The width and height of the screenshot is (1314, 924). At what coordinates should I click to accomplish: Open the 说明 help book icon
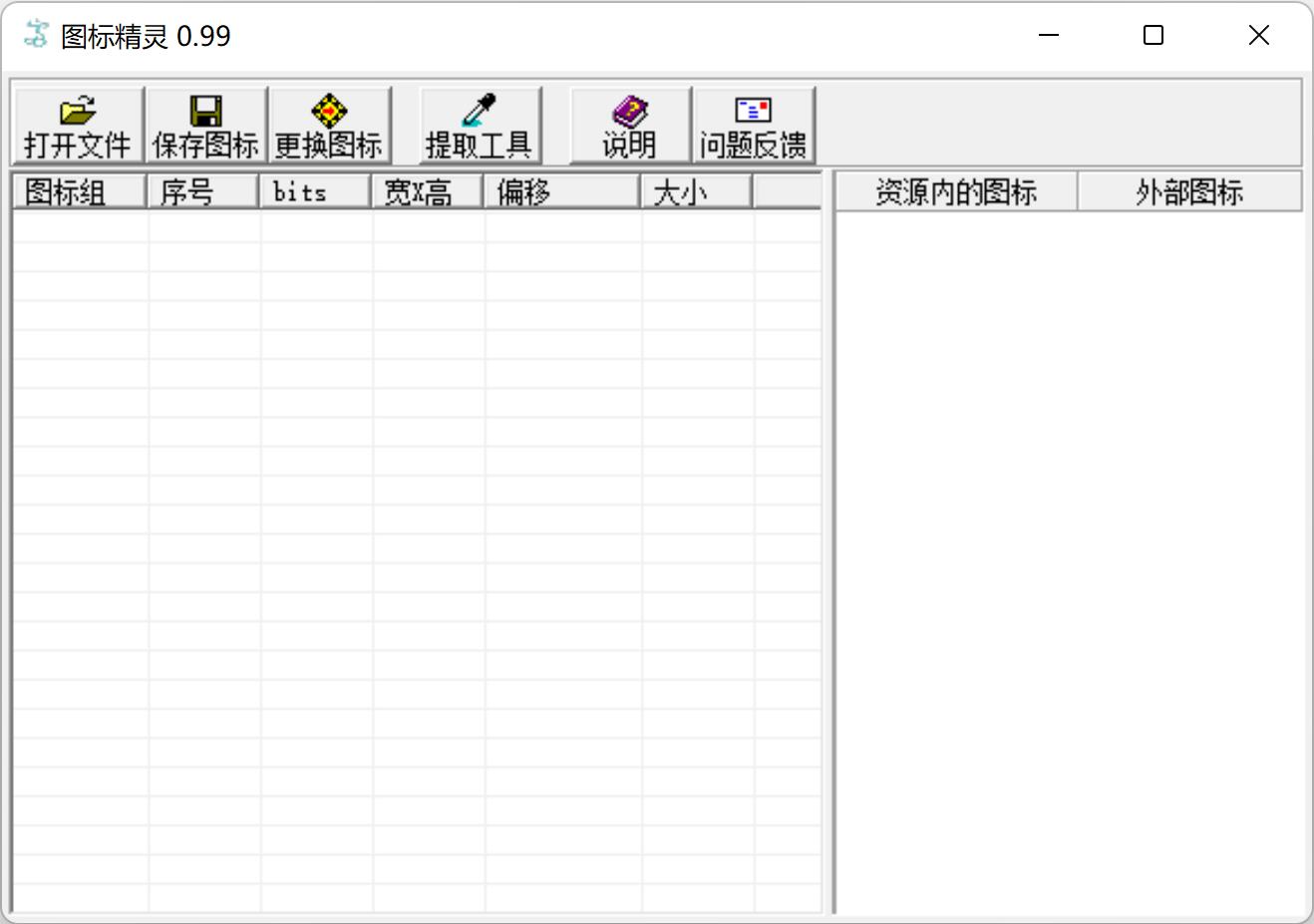(629, 123)
